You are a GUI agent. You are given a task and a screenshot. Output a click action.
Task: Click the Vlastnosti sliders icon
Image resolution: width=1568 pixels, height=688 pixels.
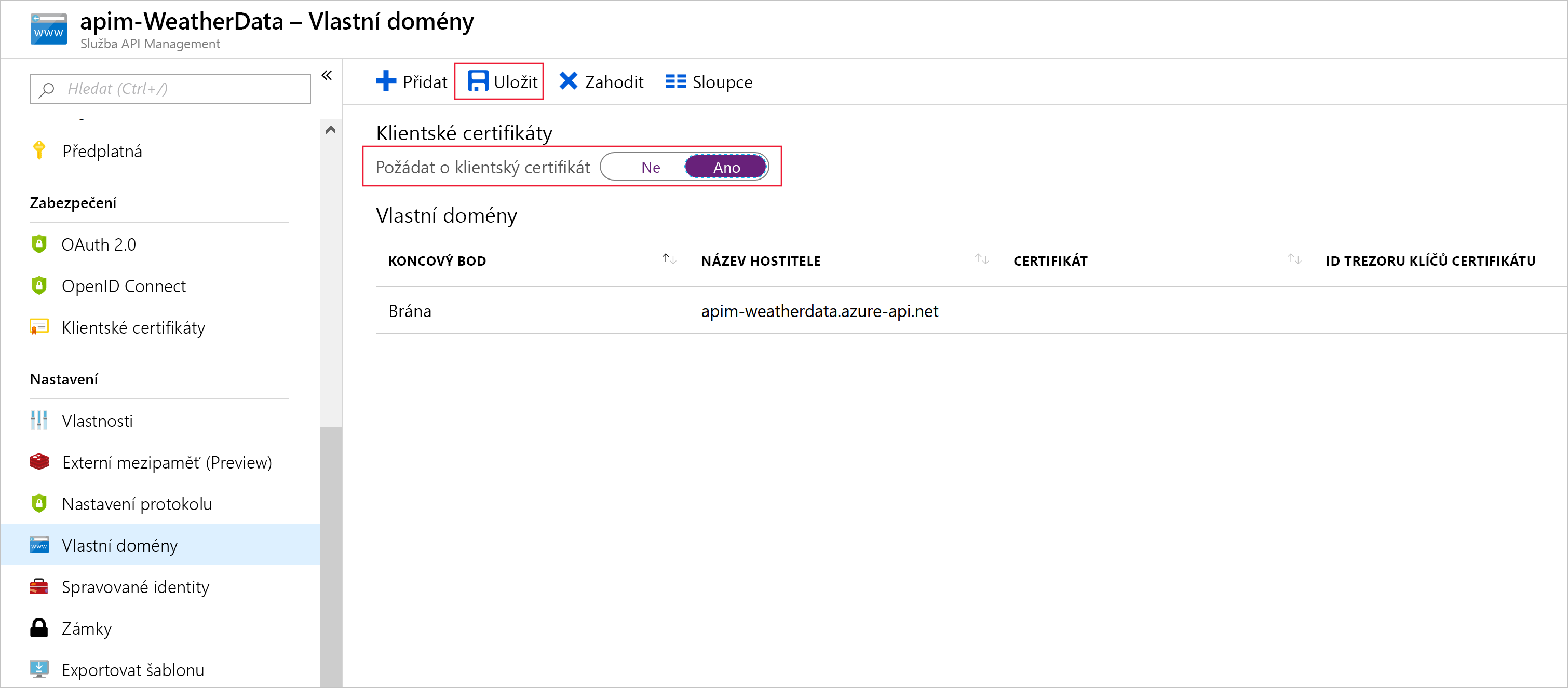tap(39, 420)
